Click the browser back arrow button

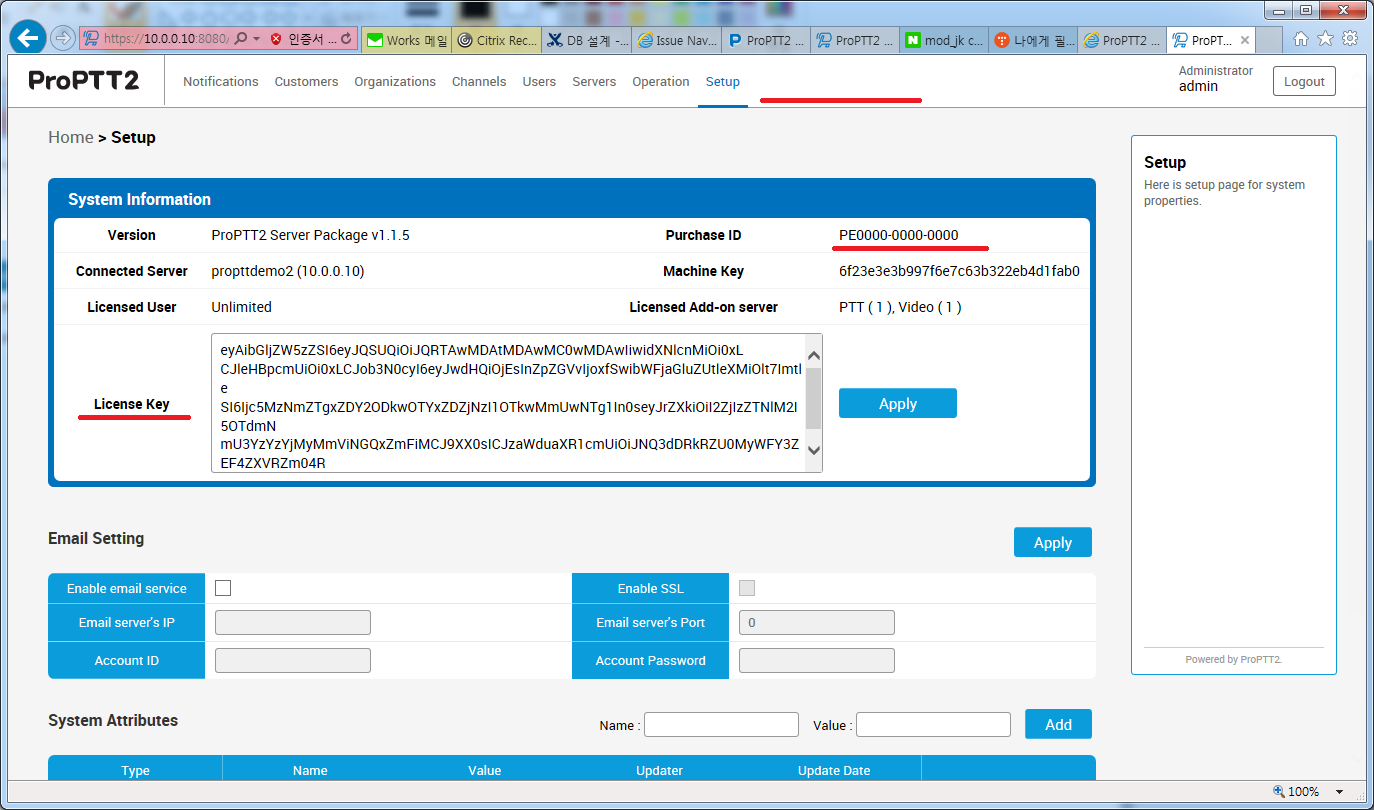[28, 39]
